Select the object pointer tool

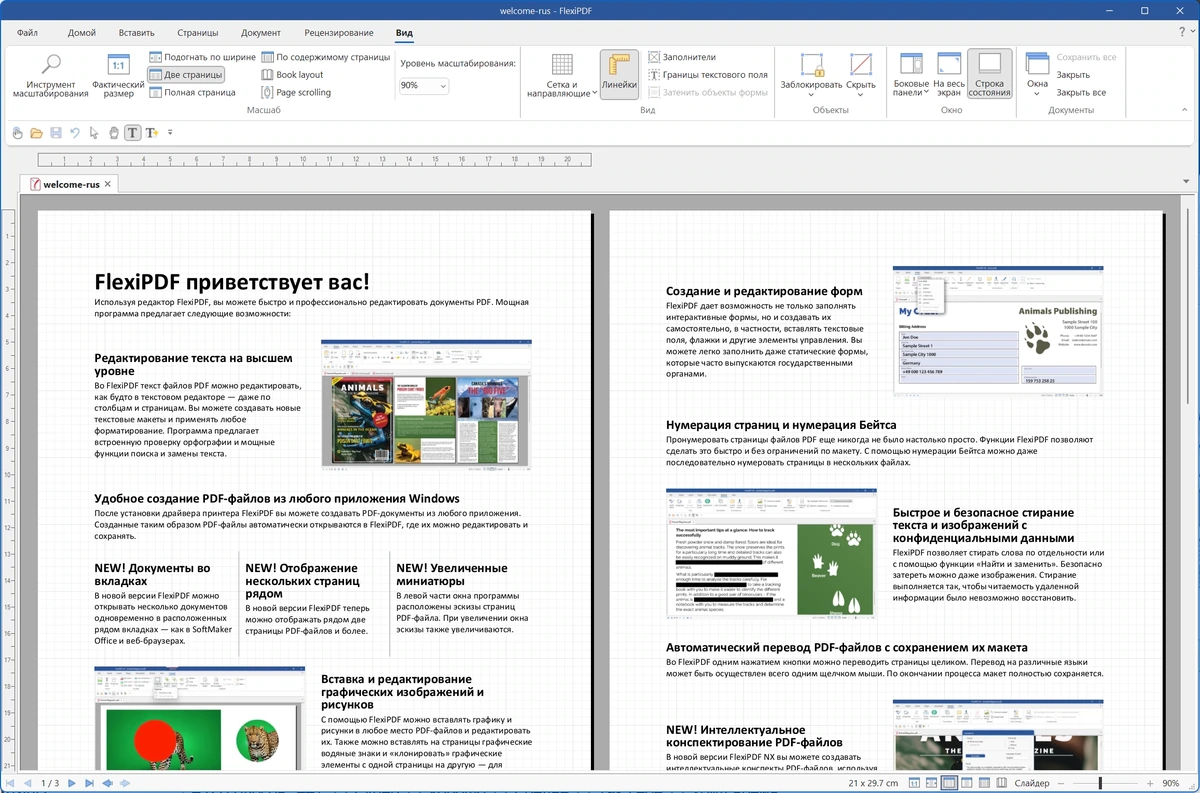(94, 132)
